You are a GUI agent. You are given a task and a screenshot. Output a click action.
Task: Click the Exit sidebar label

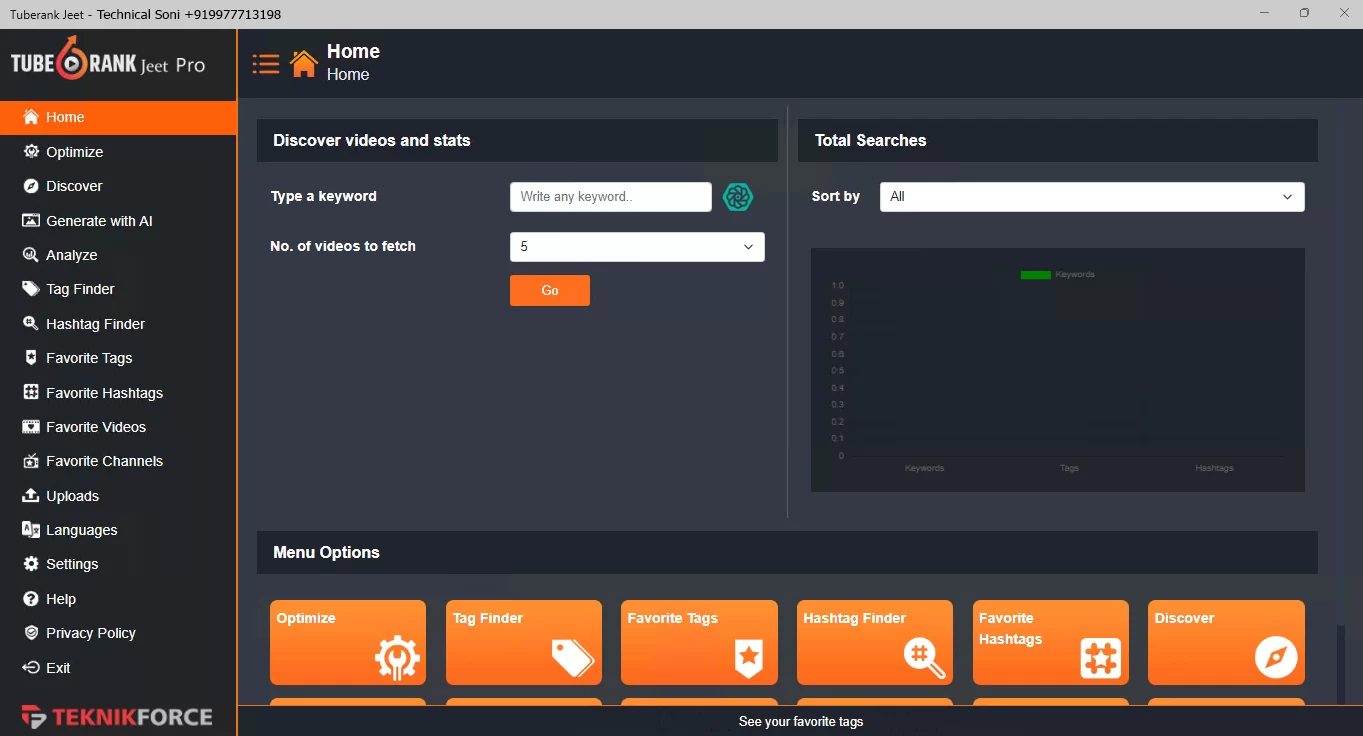[x=58, y=668]
